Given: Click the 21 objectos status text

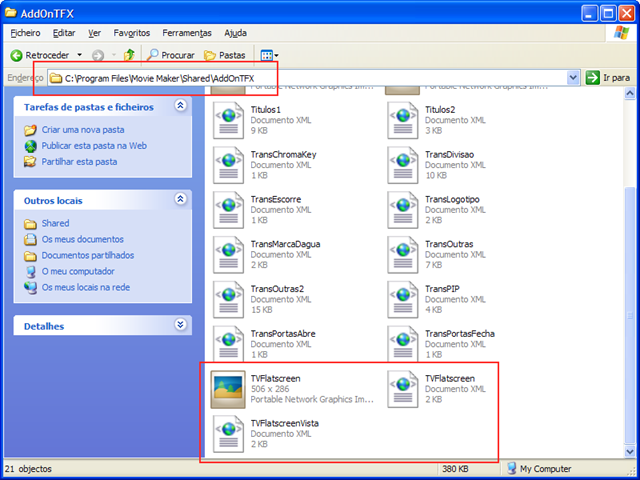Looking at the screenshot, I should (x=29, y=469).
